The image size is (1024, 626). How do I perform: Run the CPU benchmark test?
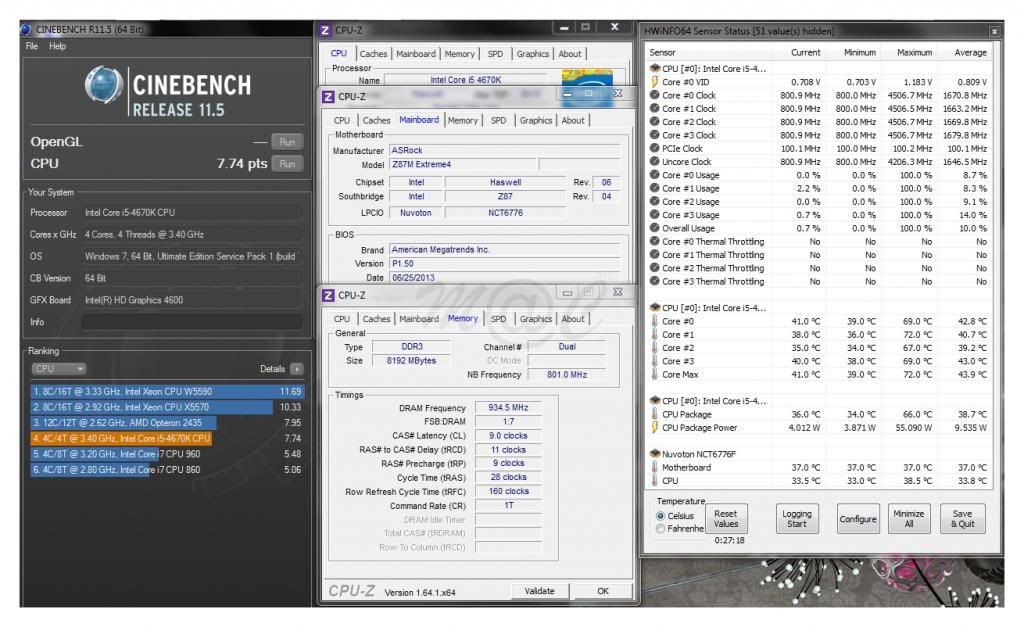288,163
